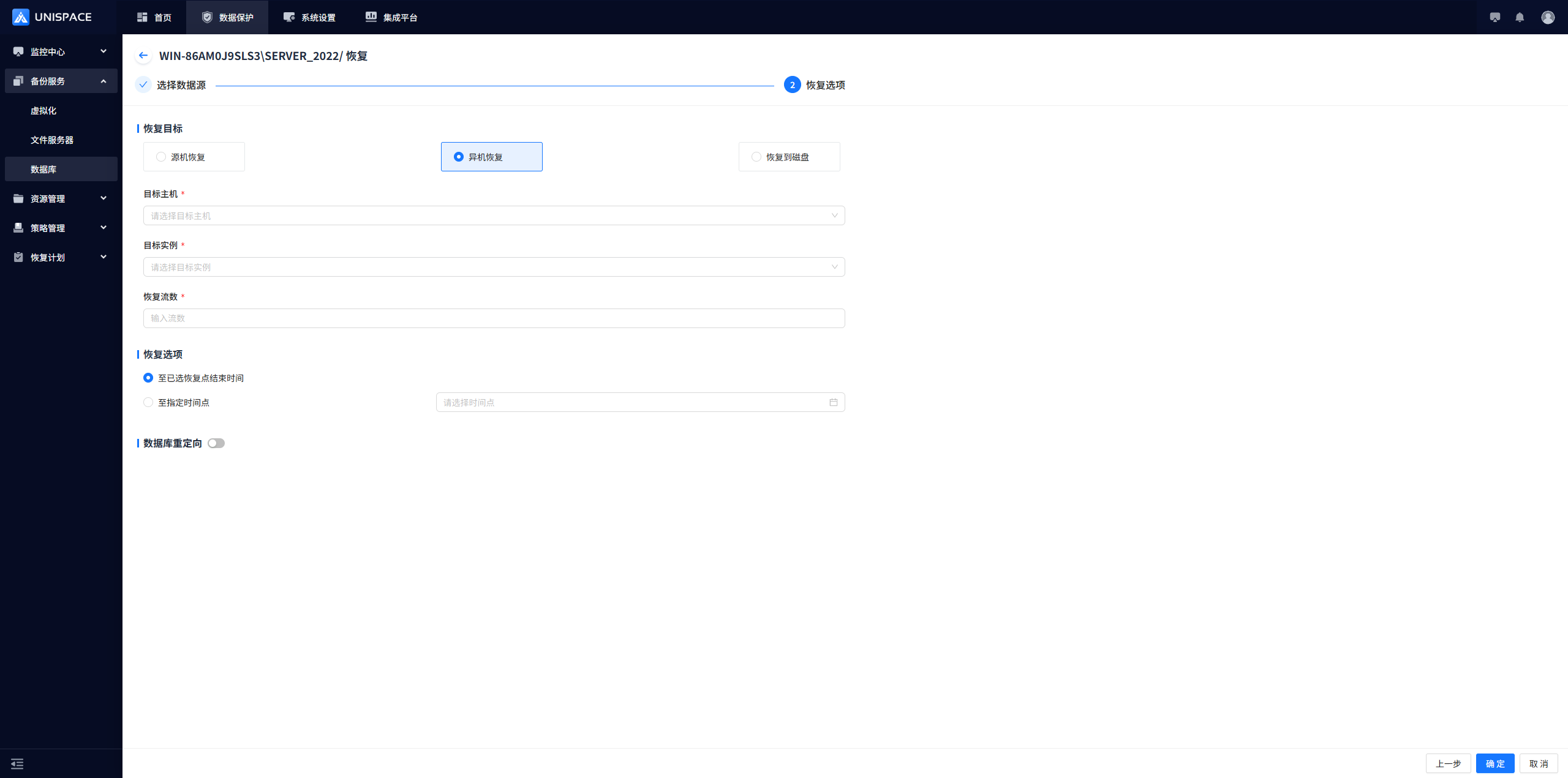Click the 上一步 button
The image size is (1568, 778).
point(1448,763)
